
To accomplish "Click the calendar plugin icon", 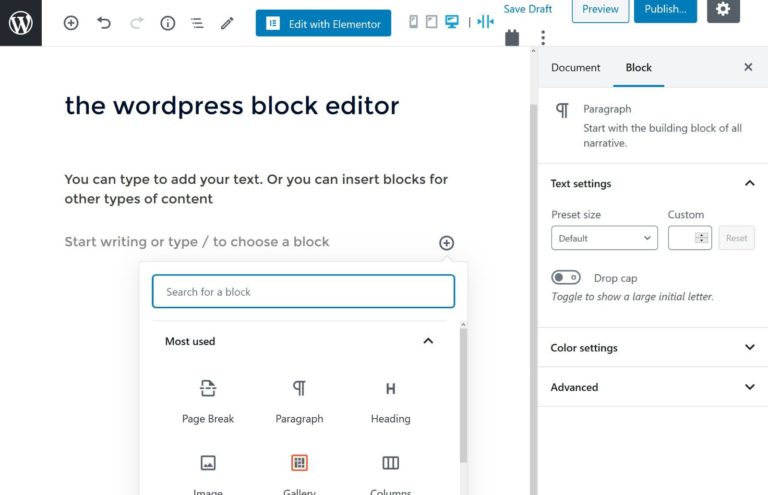I will tap(512, 38).
